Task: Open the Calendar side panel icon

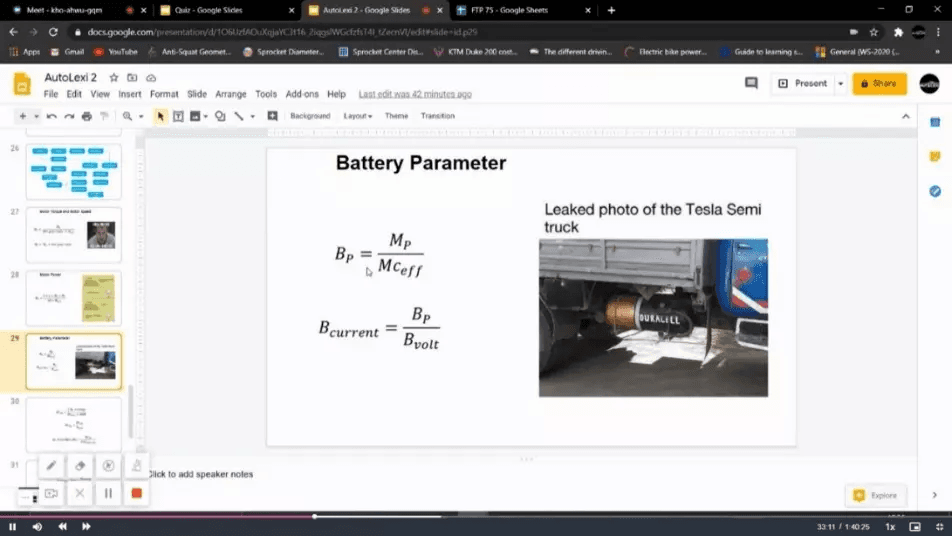Action: pos(935,123)
